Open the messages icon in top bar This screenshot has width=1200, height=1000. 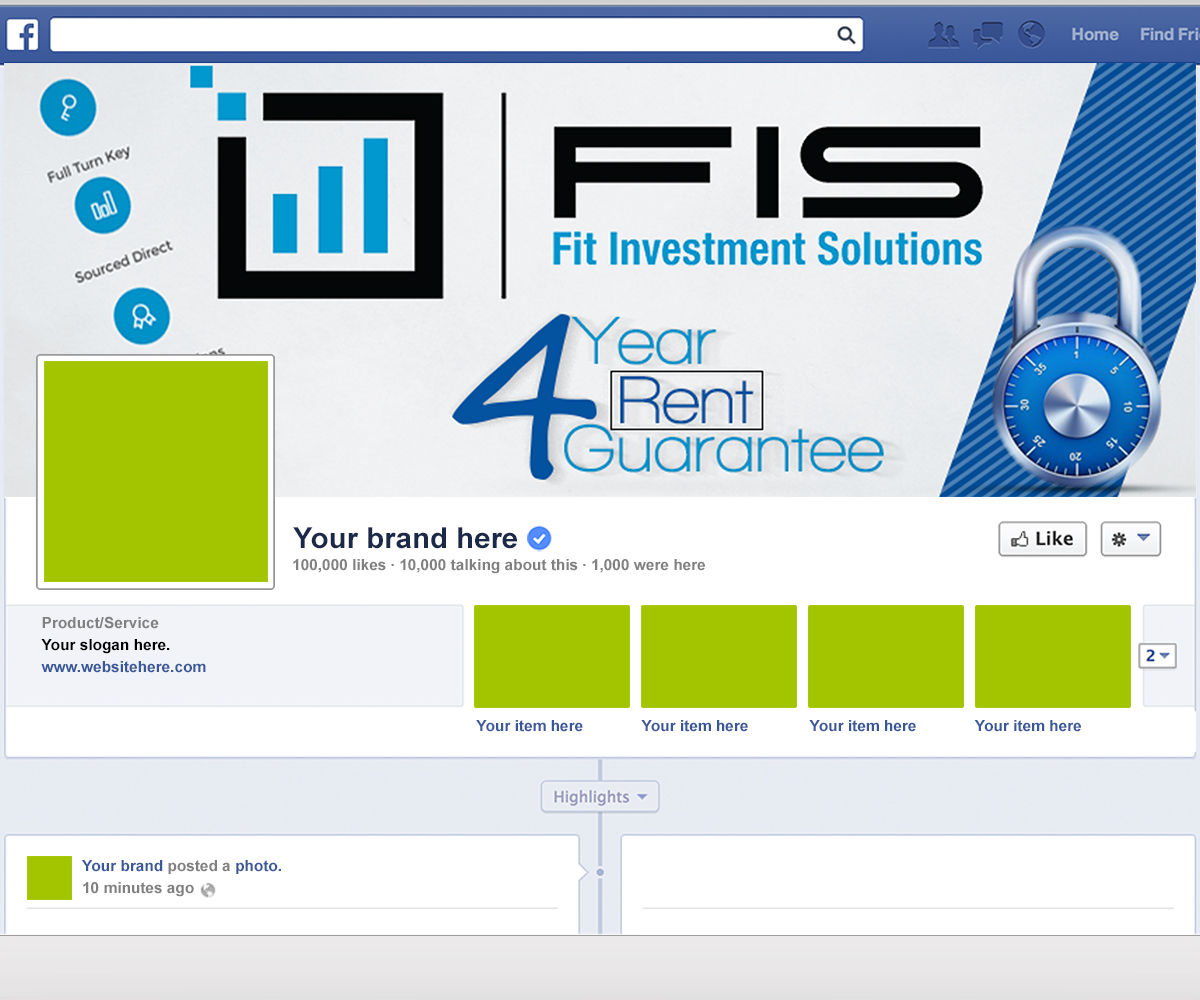tap(988, 35)
